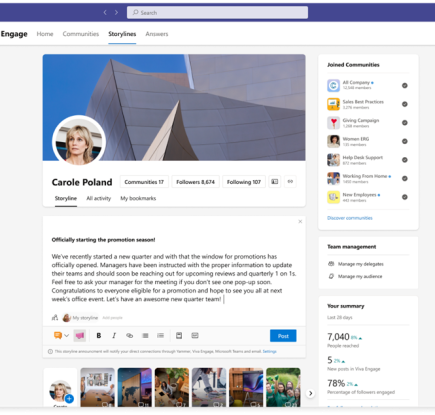Viewport: 435px width, 415px height.
Task: Apply numbered list formatting
Action: click(x=160, y=336)
